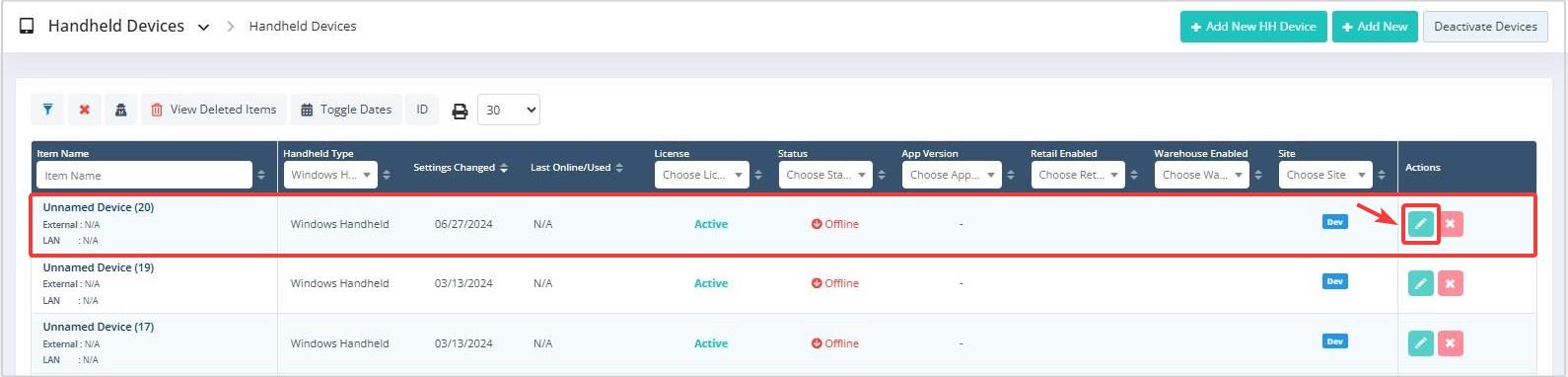Sort by License column arrows
Screen dimensions: 1568x377
click(758, 175)
